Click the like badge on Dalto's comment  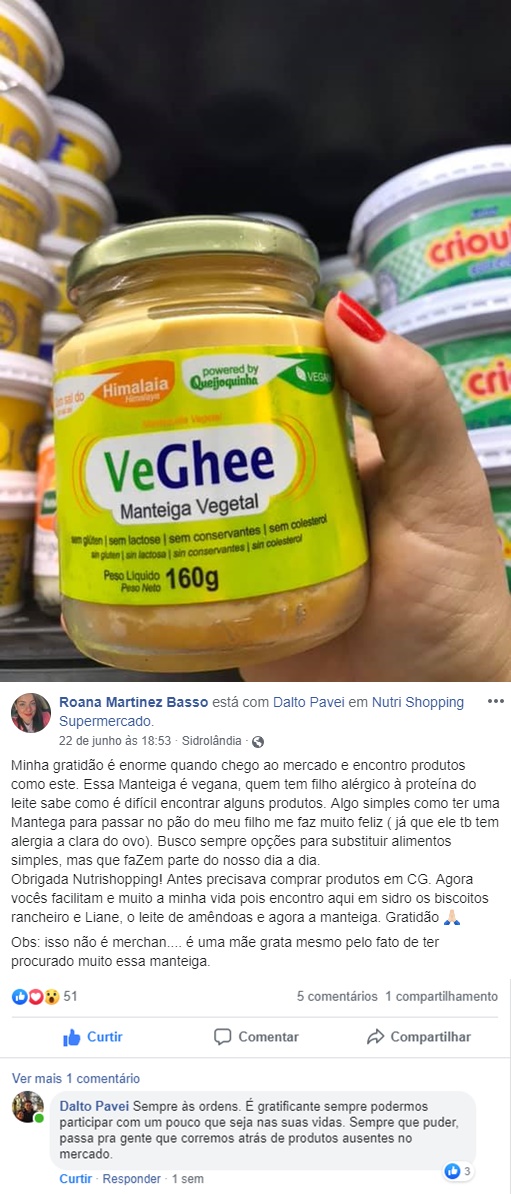pyautogui.click(x=458, y=1170)
